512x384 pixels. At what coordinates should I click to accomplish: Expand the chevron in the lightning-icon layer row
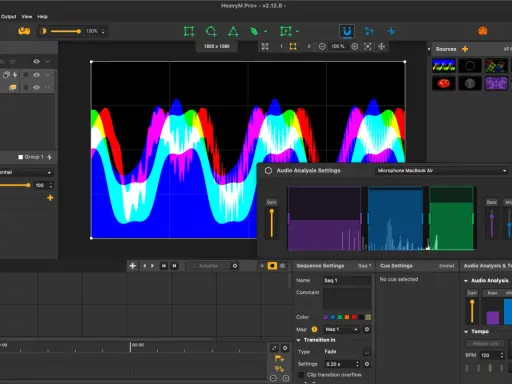click(47, 75)
